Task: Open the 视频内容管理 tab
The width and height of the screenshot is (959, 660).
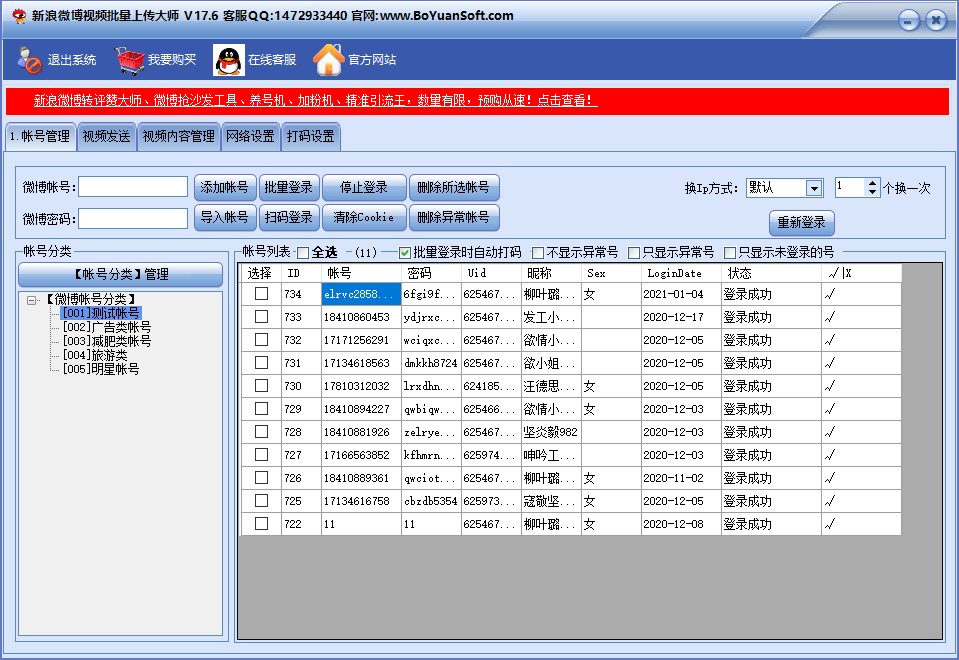Action: click(179, 136)
